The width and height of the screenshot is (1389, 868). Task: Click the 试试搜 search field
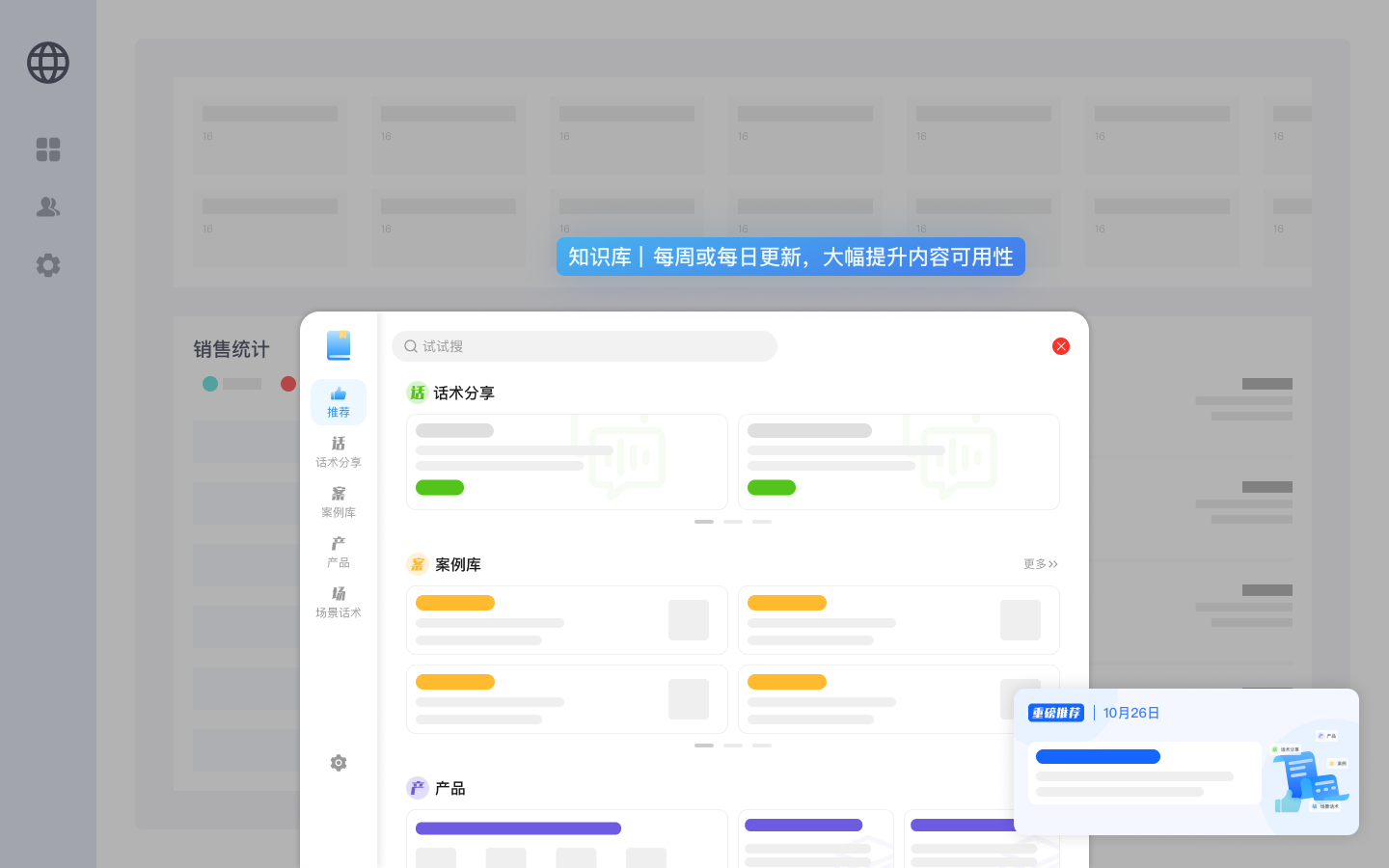coord(585,346)
